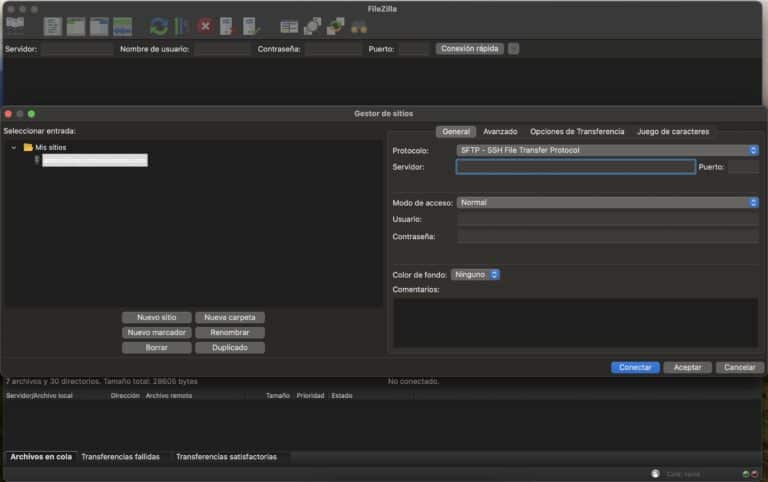Click the Aceptar button

coord(687,367)
